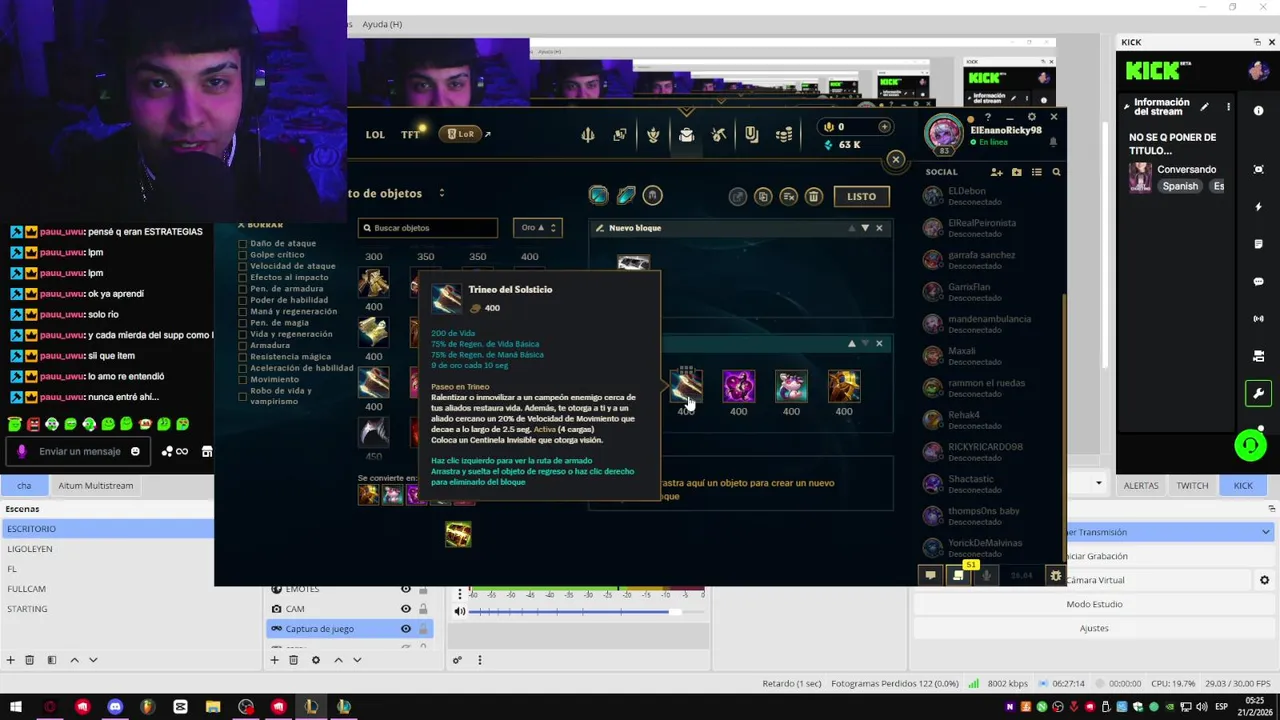The height and width of the screenshot is (720, 1280).
Task: Remove the Nuevo bloque with its X
Action: [879, 228]
